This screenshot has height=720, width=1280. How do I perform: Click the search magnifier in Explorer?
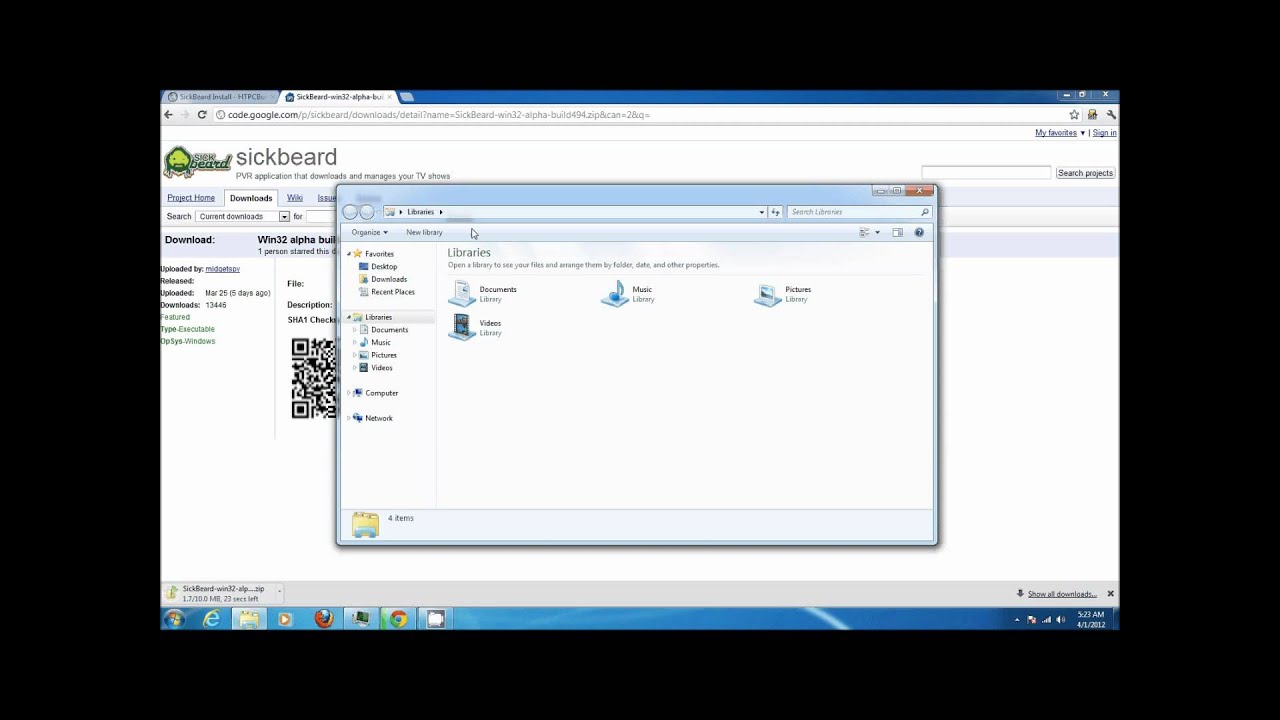pos(925,212)
